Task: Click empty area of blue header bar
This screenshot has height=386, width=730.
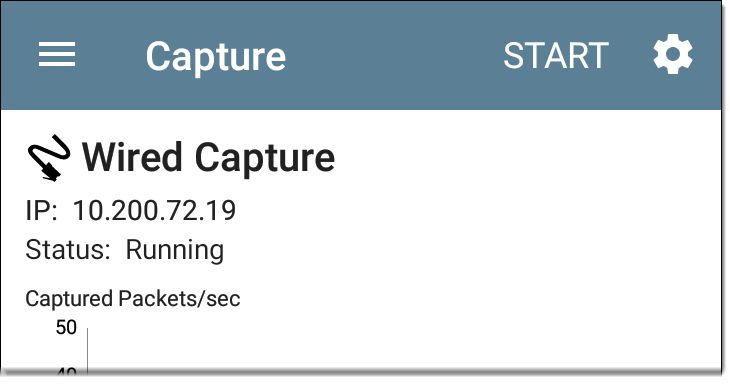Action: [x=396, y=55]
